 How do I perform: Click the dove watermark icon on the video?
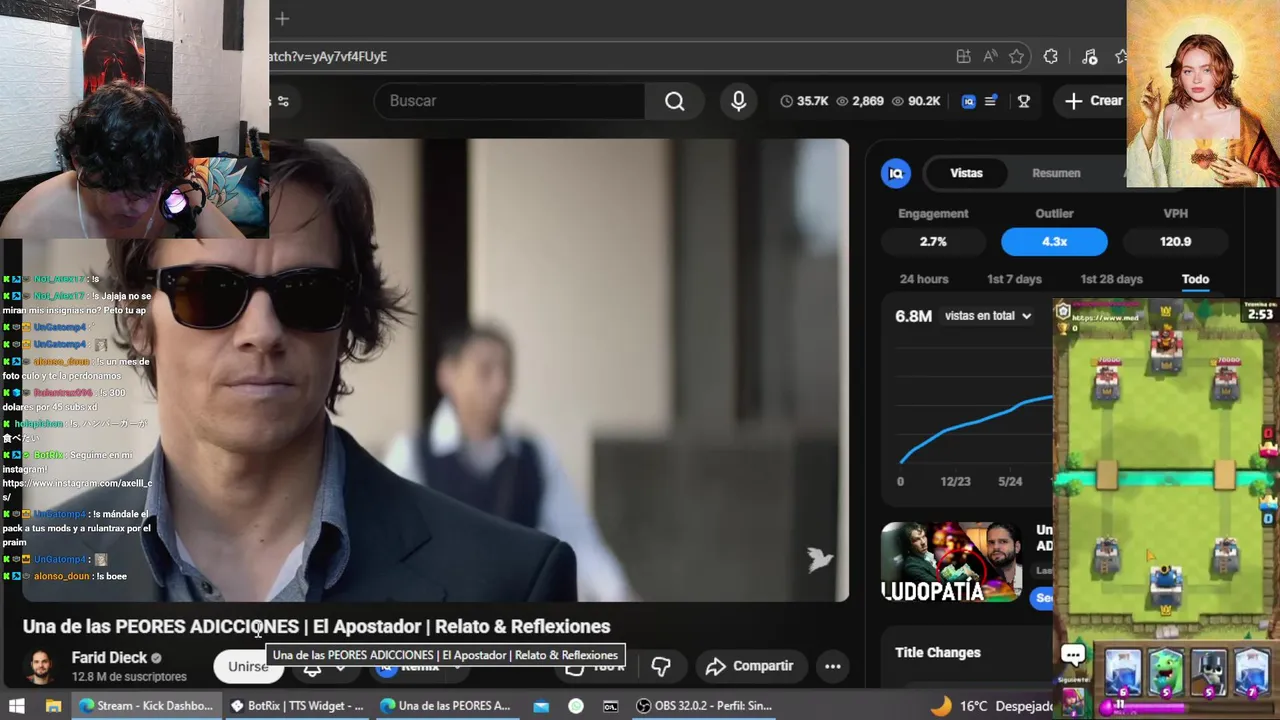coord(820,559)
